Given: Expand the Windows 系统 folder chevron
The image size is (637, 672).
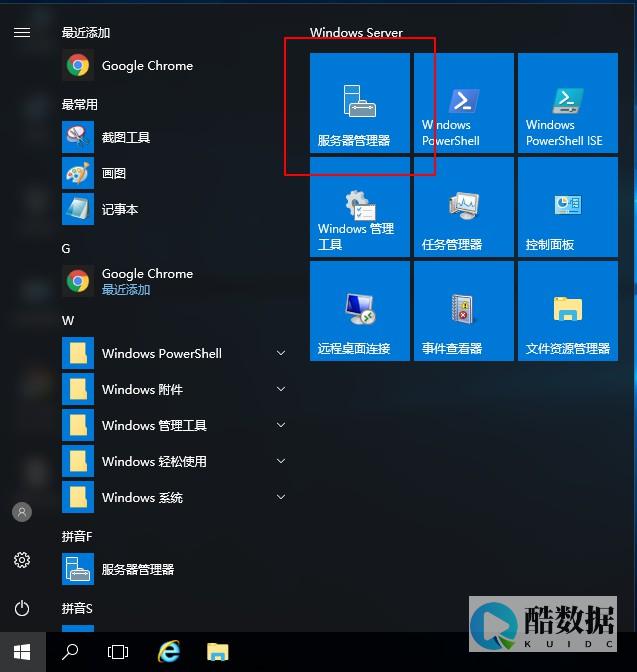Looking at the screenshot, I should (x=281, y=497).
